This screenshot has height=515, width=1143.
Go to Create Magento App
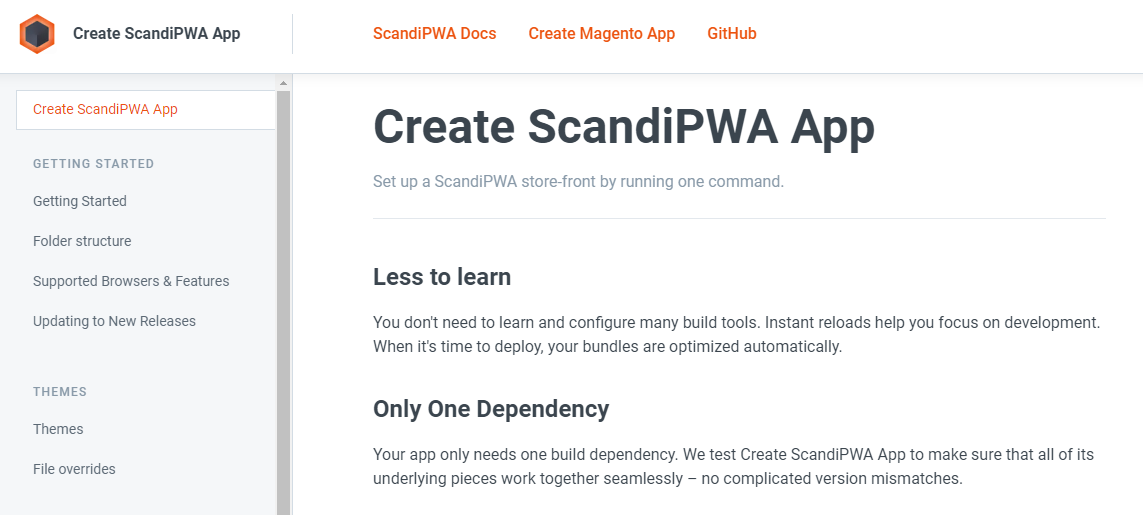[601, 34]
